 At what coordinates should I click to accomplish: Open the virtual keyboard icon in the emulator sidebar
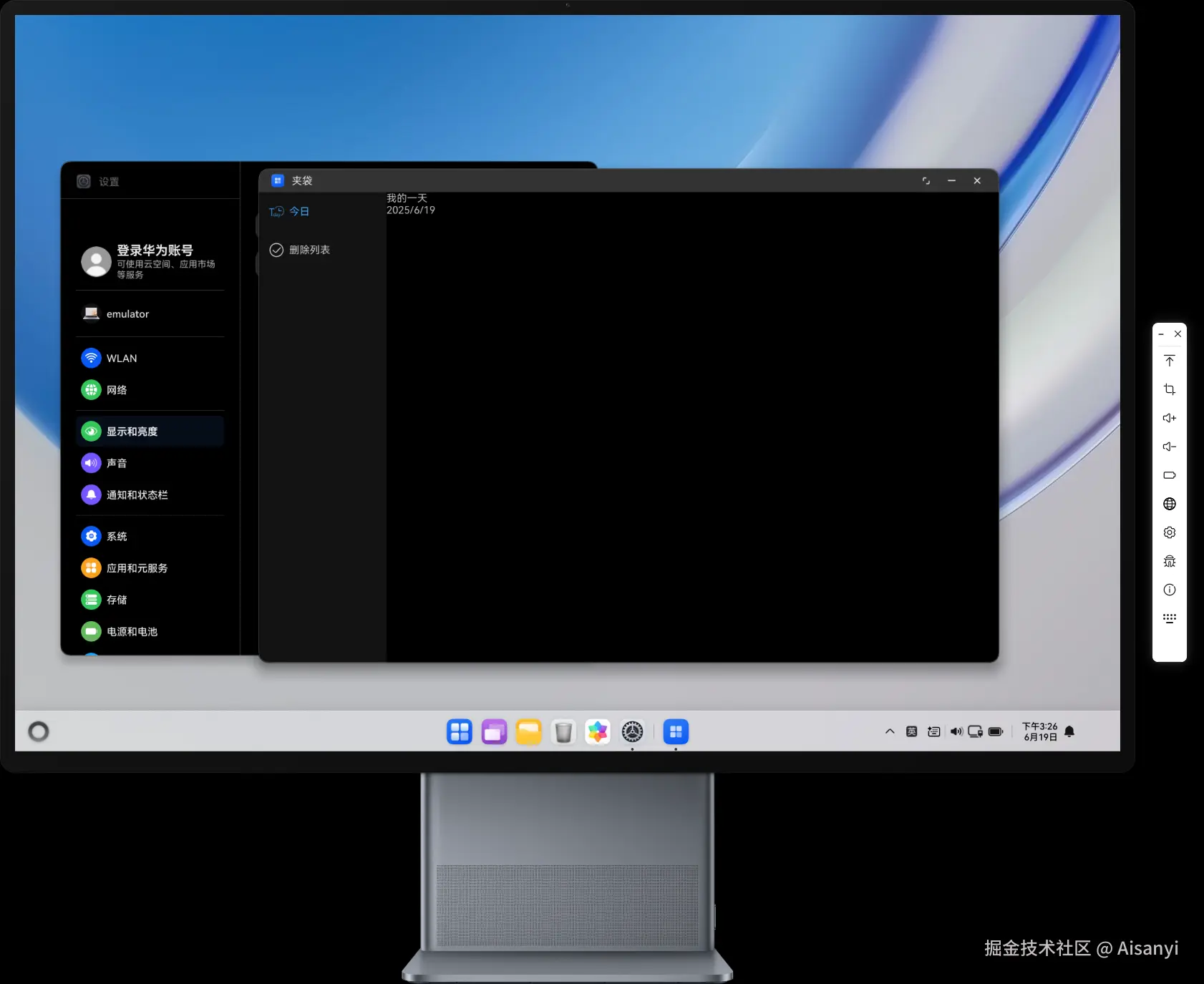tap(1170, 618)
